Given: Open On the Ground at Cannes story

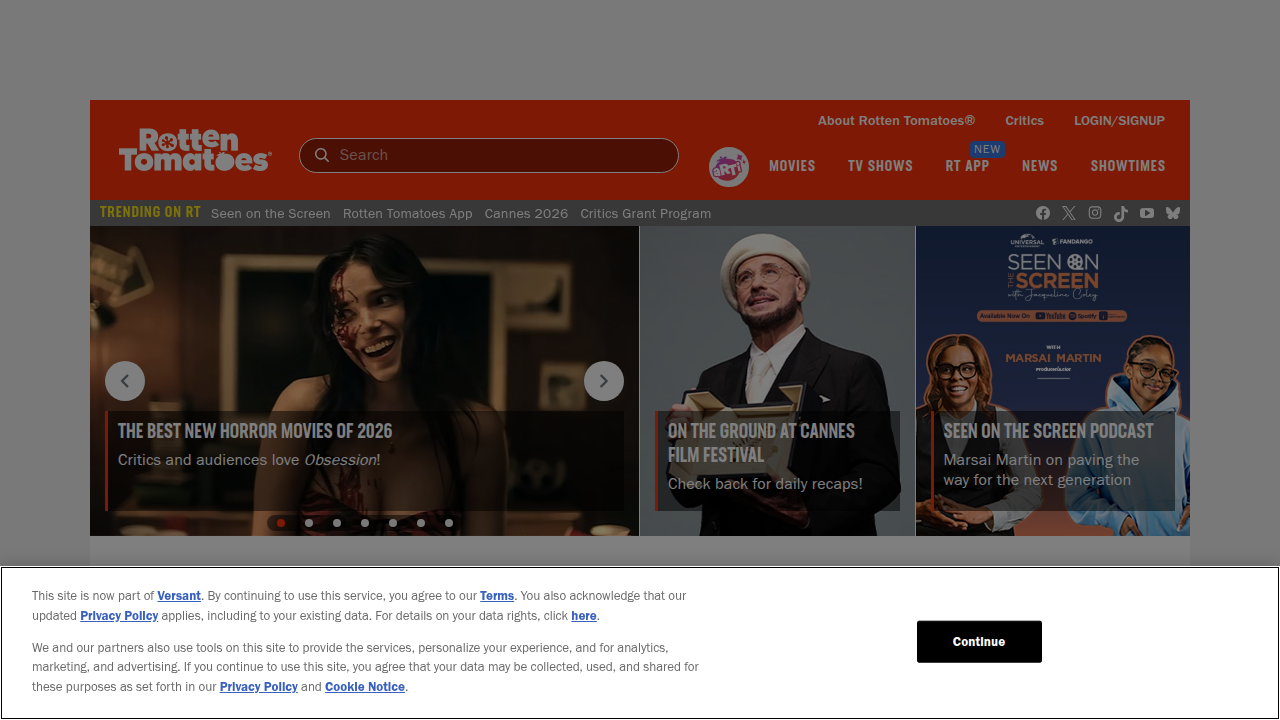Looking at the screenshot, I should (x=777, y=461).
